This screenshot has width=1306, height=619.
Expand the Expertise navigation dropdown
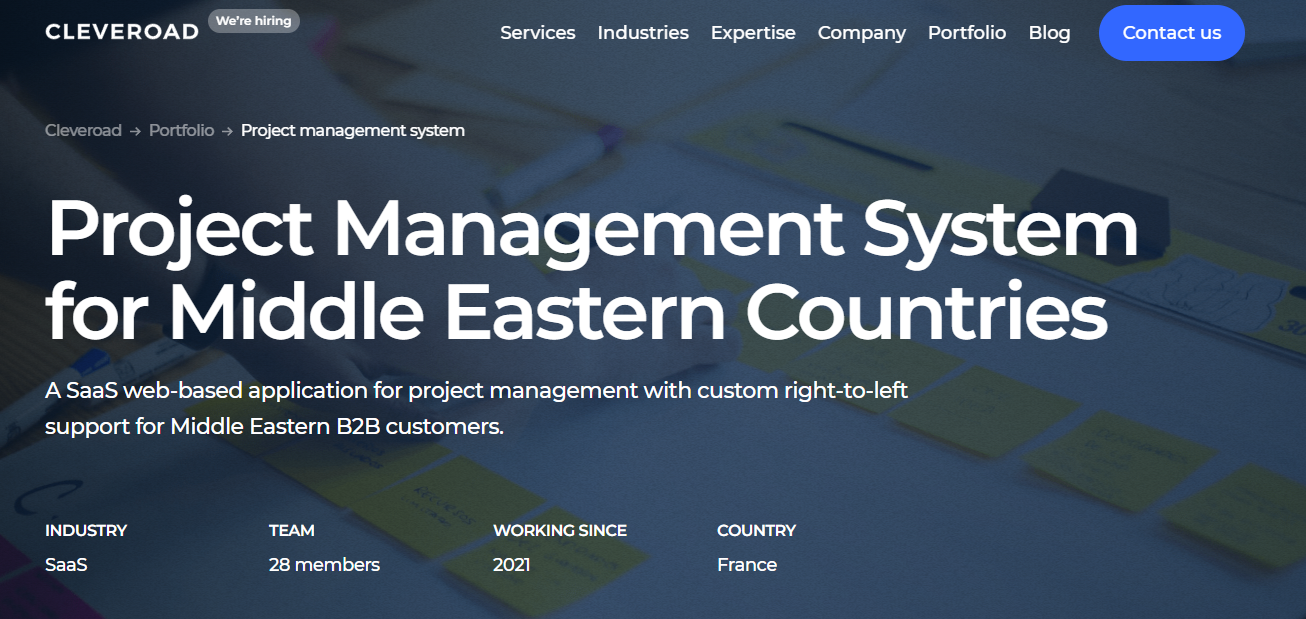tap(753, 32)
